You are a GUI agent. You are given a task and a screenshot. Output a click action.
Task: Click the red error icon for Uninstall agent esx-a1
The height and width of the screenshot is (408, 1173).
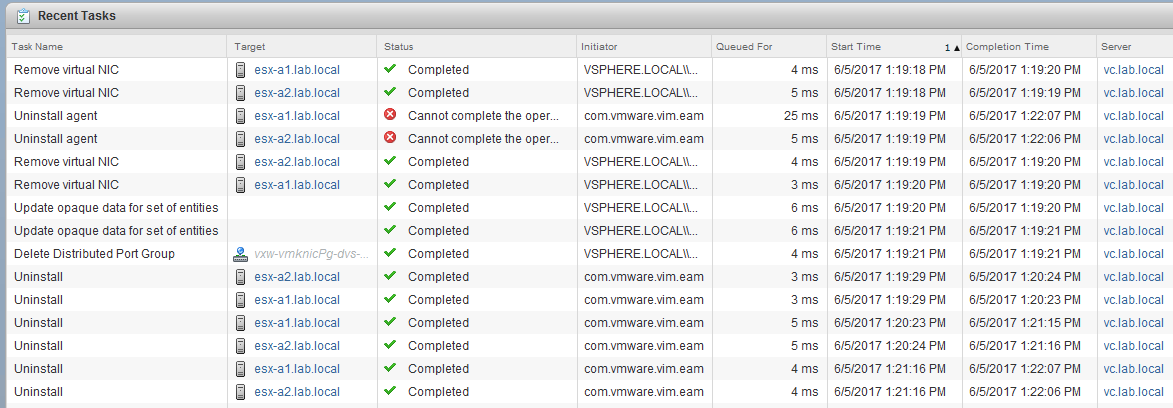coord(390,115)
